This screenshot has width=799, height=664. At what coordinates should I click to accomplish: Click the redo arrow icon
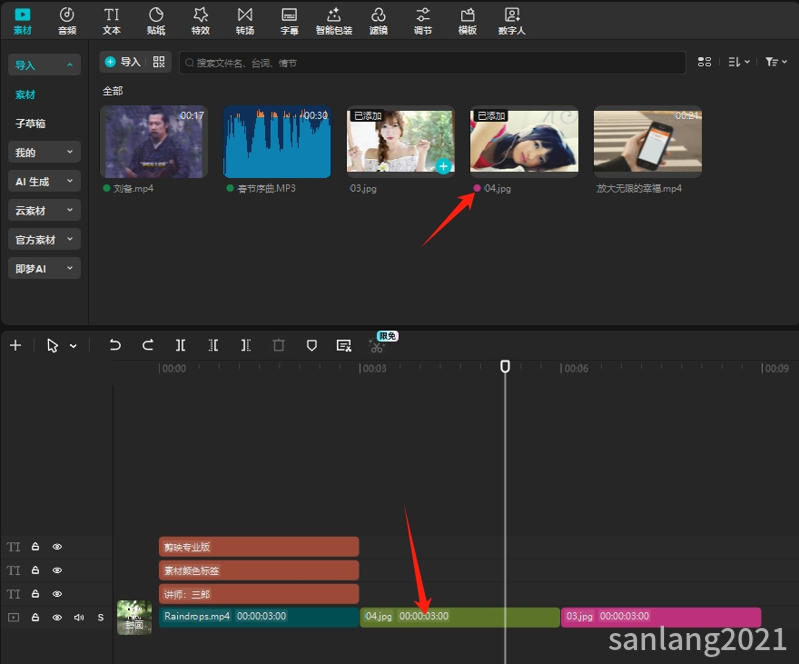click(148, 345)
